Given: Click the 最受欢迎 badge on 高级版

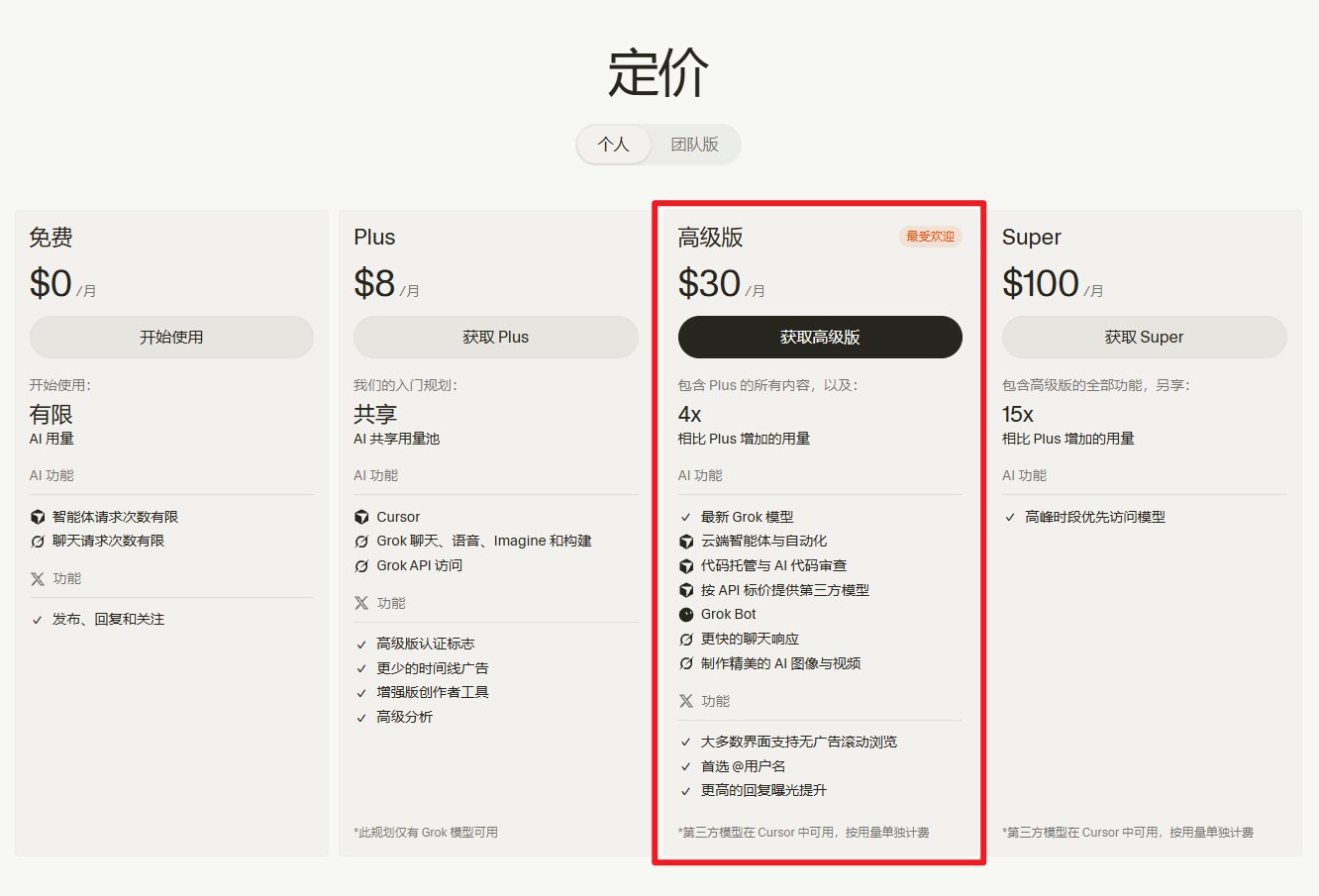Looking at the screenshot, I should pyautogui.click(x=931, y=237).
